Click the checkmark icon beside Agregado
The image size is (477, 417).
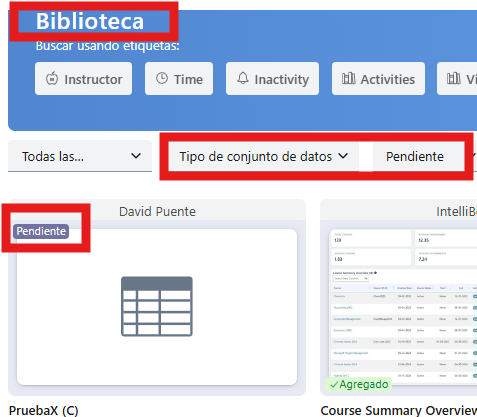334,385
